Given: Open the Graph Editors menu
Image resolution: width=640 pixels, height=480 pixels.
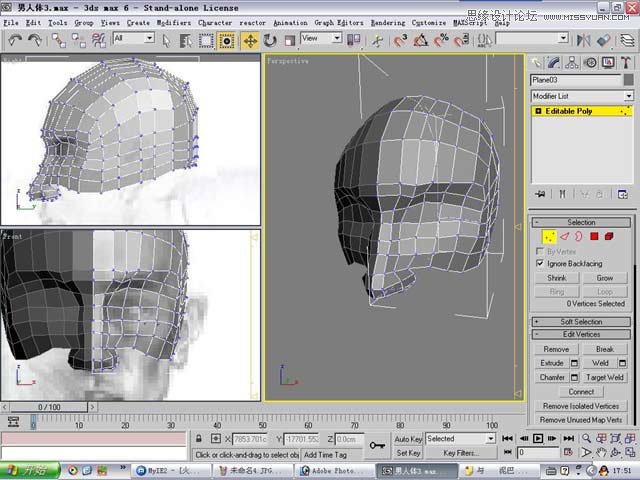Looking at the screenshot, I should point(339,22).
